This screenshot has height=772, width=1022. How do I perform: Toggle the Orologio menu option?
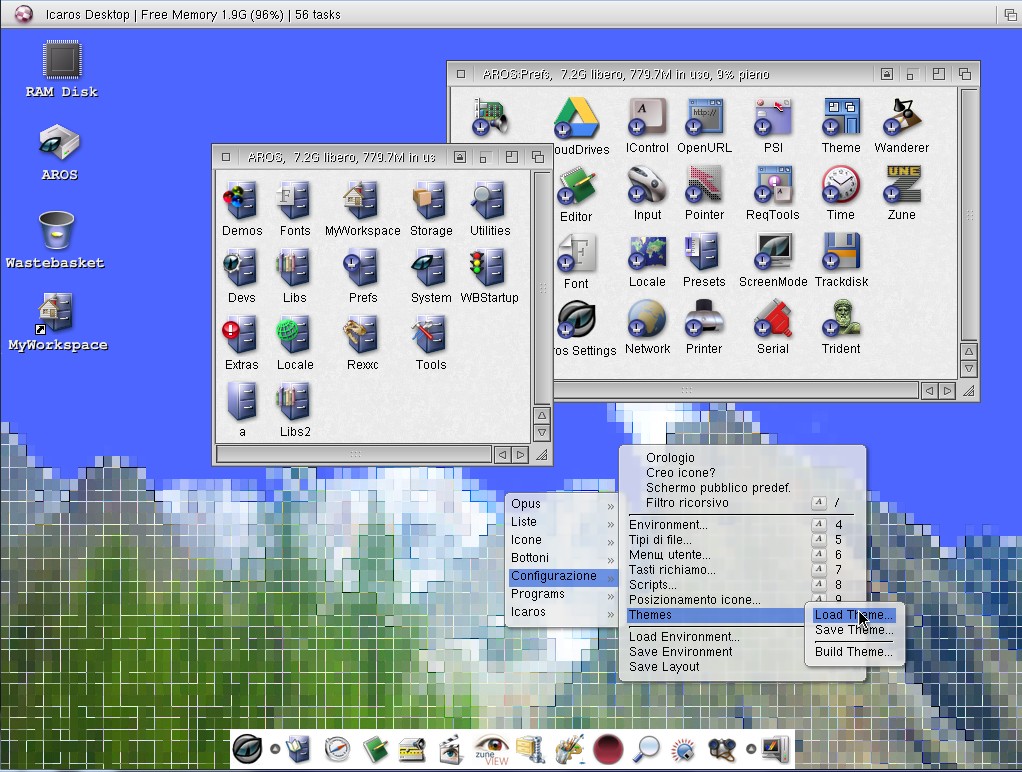tap(670, 458)
